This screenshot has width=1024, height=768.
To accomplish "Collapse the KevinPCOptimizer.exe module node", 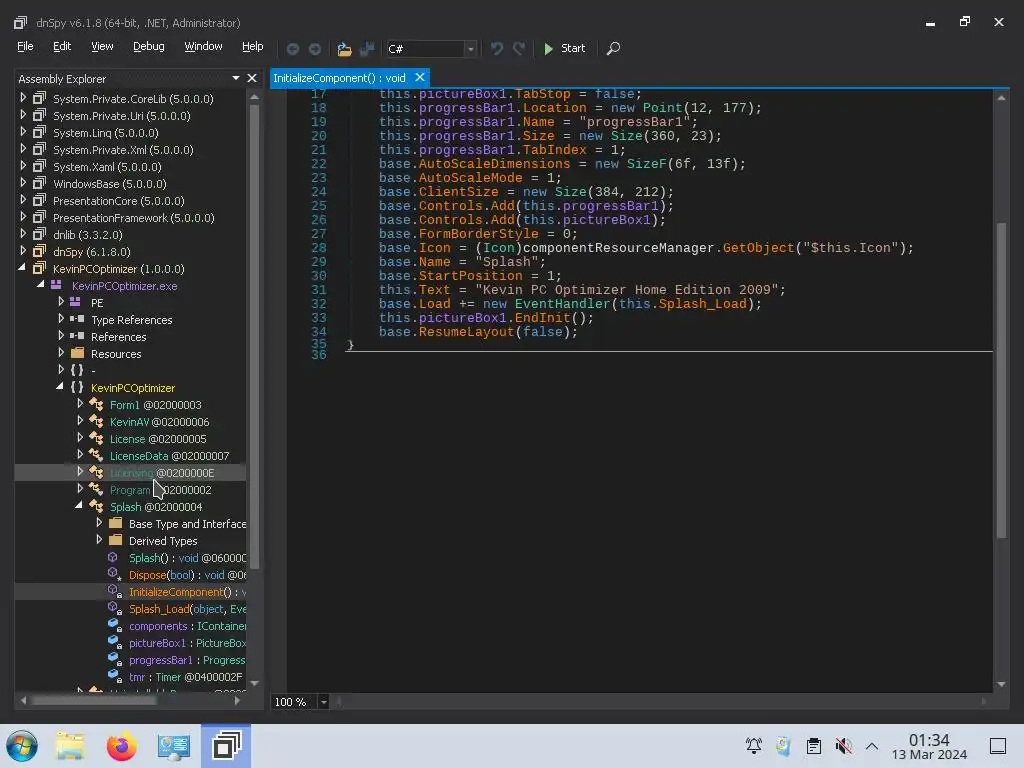I will (40, 285).
